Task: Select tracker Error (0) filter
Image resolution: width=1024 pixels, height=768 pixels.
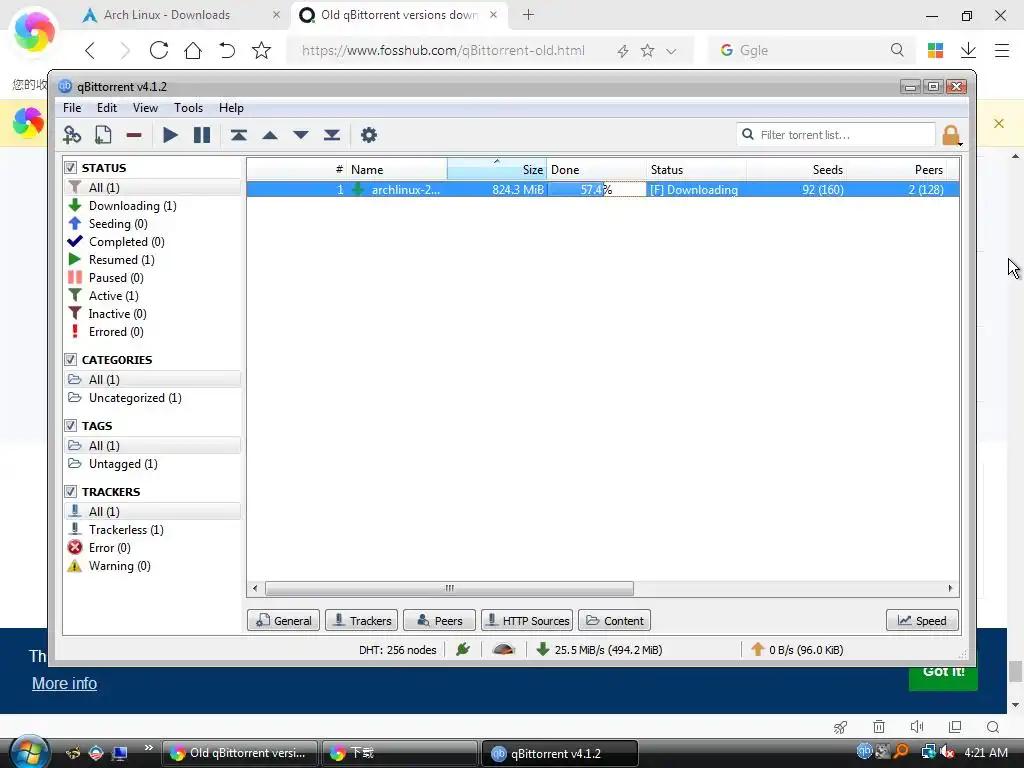Action: 110,548
